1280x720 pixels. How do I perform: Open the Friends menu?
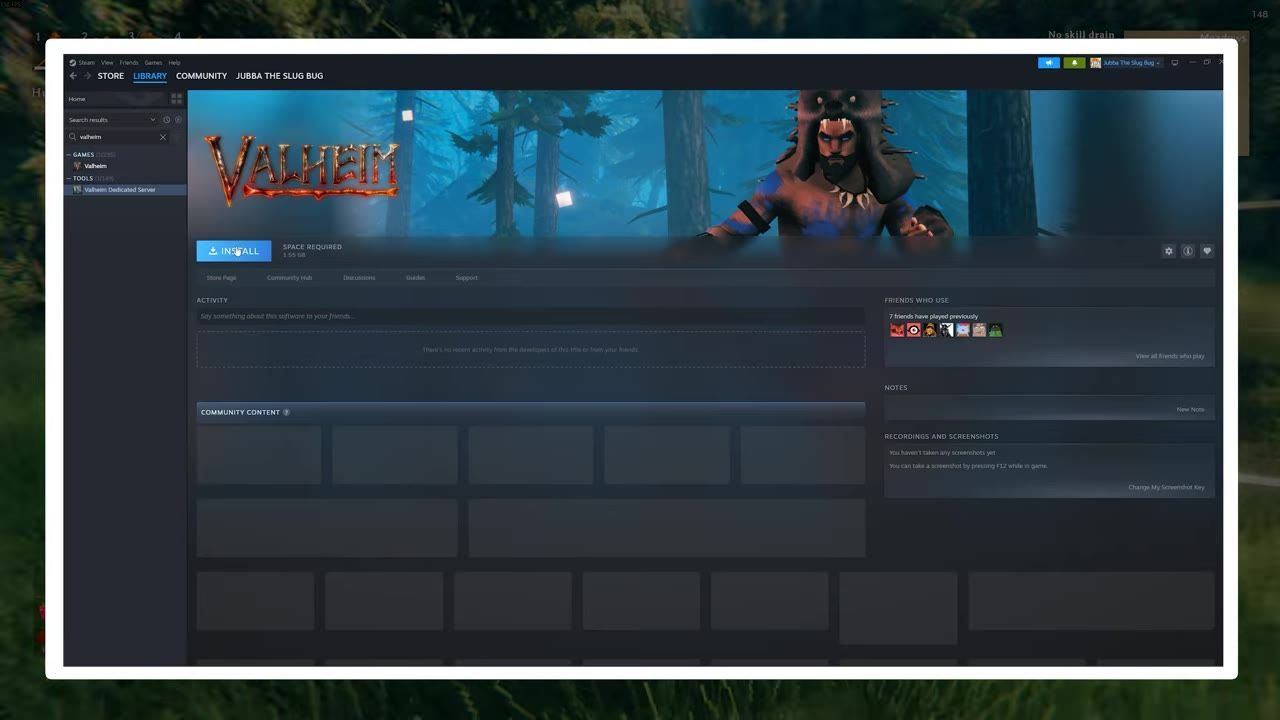129,63
